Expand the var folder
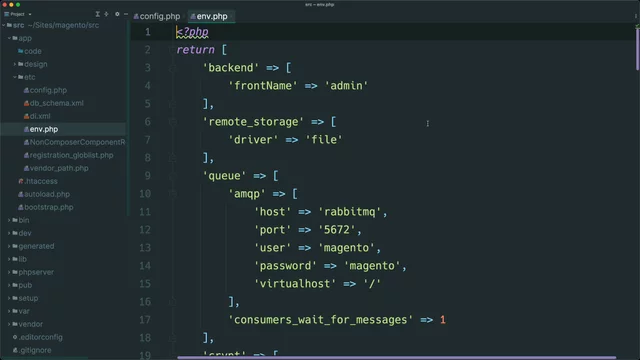This screenshot has height=360, width=640. click(x=9, y=311)
